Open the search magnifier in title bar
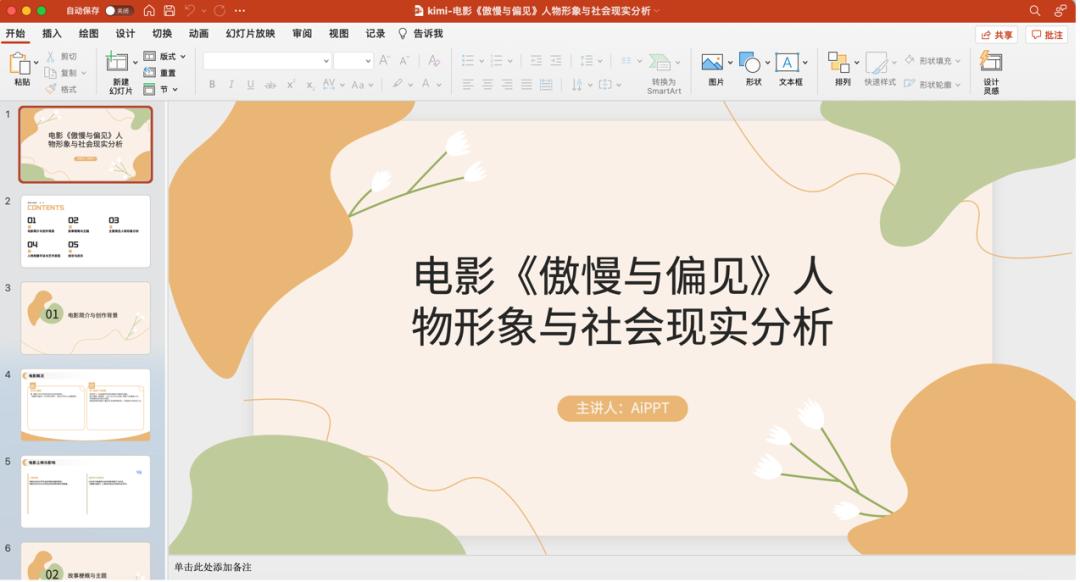Viewport: 1080px width, 582px height. click(1035, 11)
